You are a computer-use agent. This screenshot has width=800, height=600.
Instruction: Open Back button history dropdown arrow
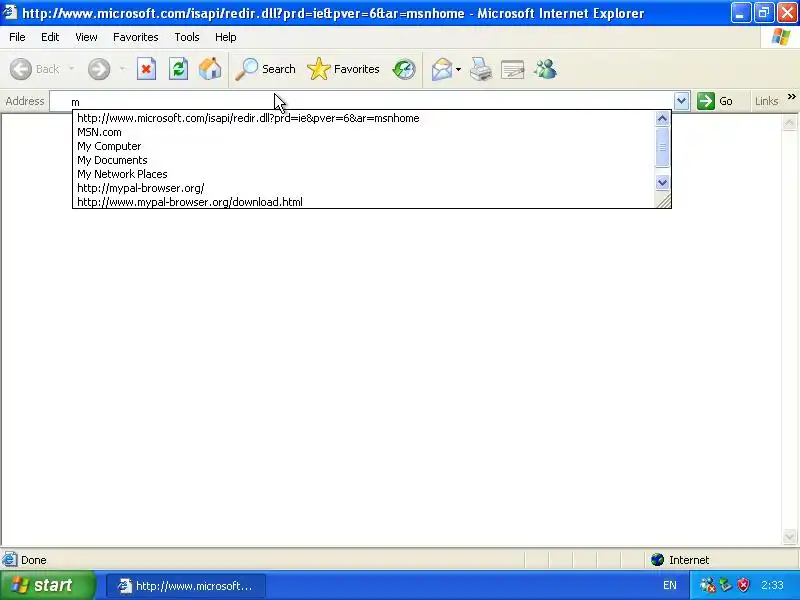pyautogui.click(x=71, y=69)
